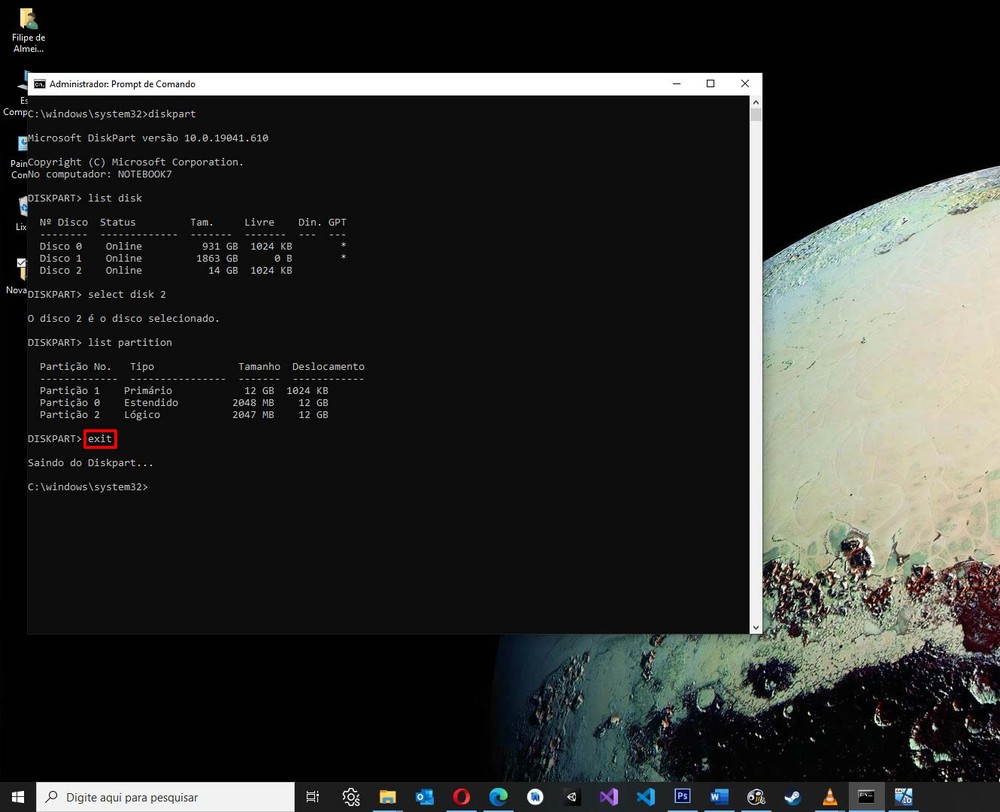Maximize the Command Prompt window
Screen dimensions: 1000x812
(710, 84)
